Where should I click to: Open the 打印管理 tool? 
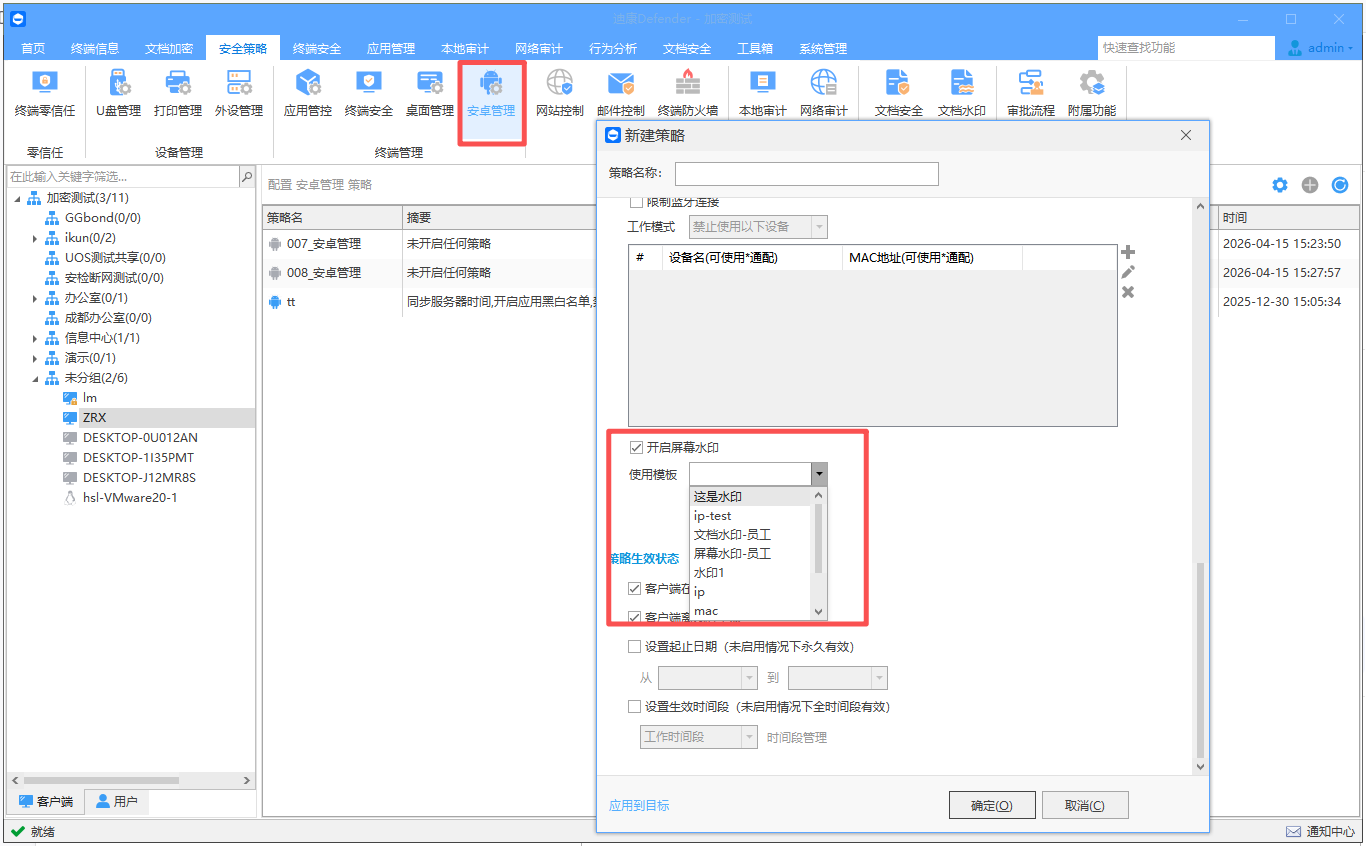pos(178,93)
